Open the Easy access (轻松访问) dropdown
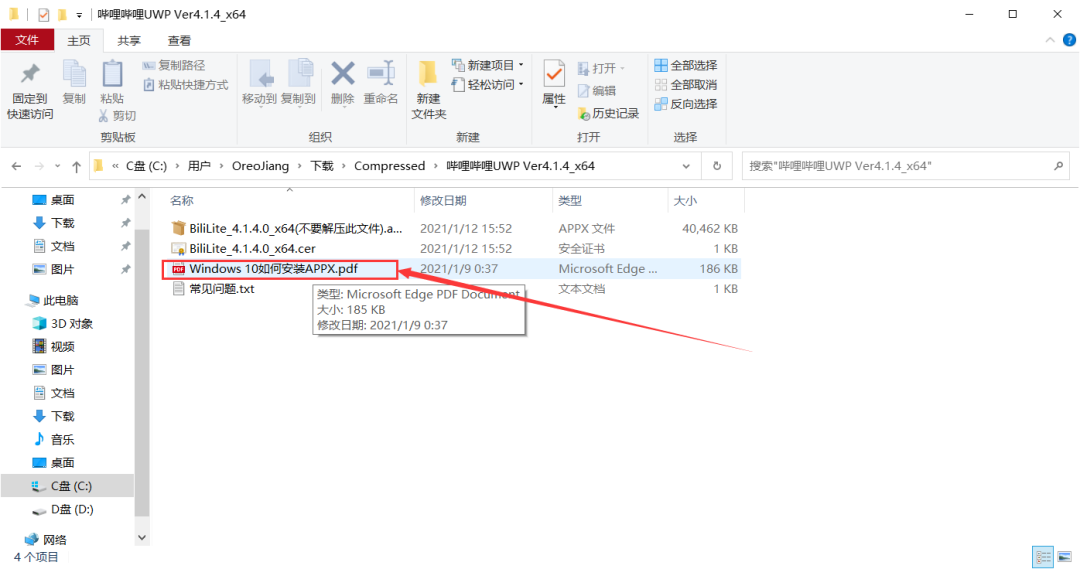 coord(487,85)
